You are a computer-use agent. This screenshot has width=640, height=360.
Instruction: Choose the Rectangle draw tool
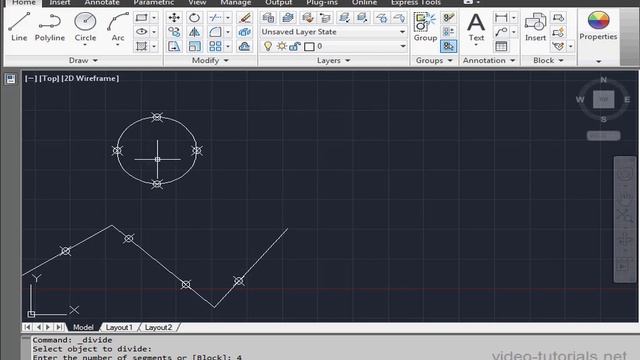coord(141,18)
